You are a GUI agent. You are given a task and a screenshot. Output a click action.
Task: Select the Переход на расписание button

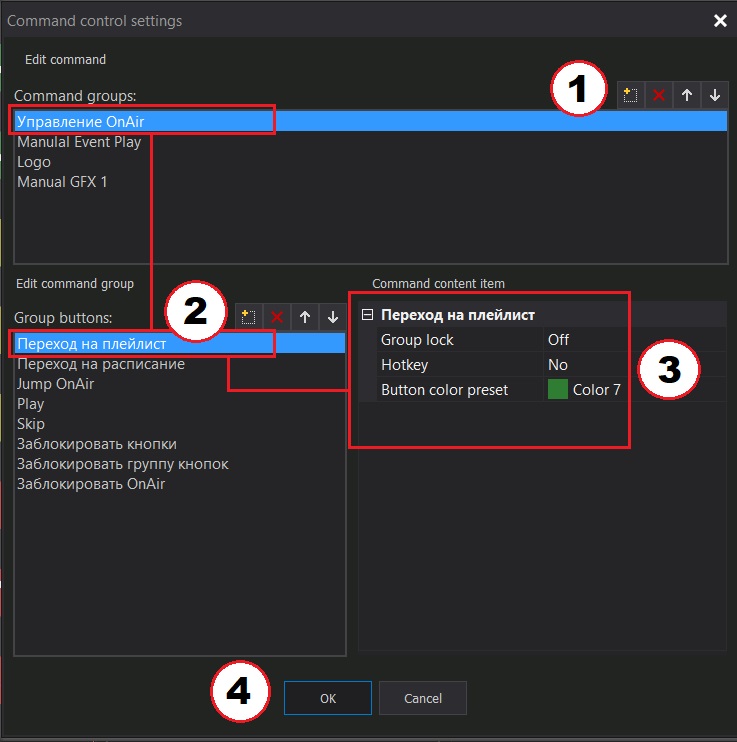(x=180, y=364)
